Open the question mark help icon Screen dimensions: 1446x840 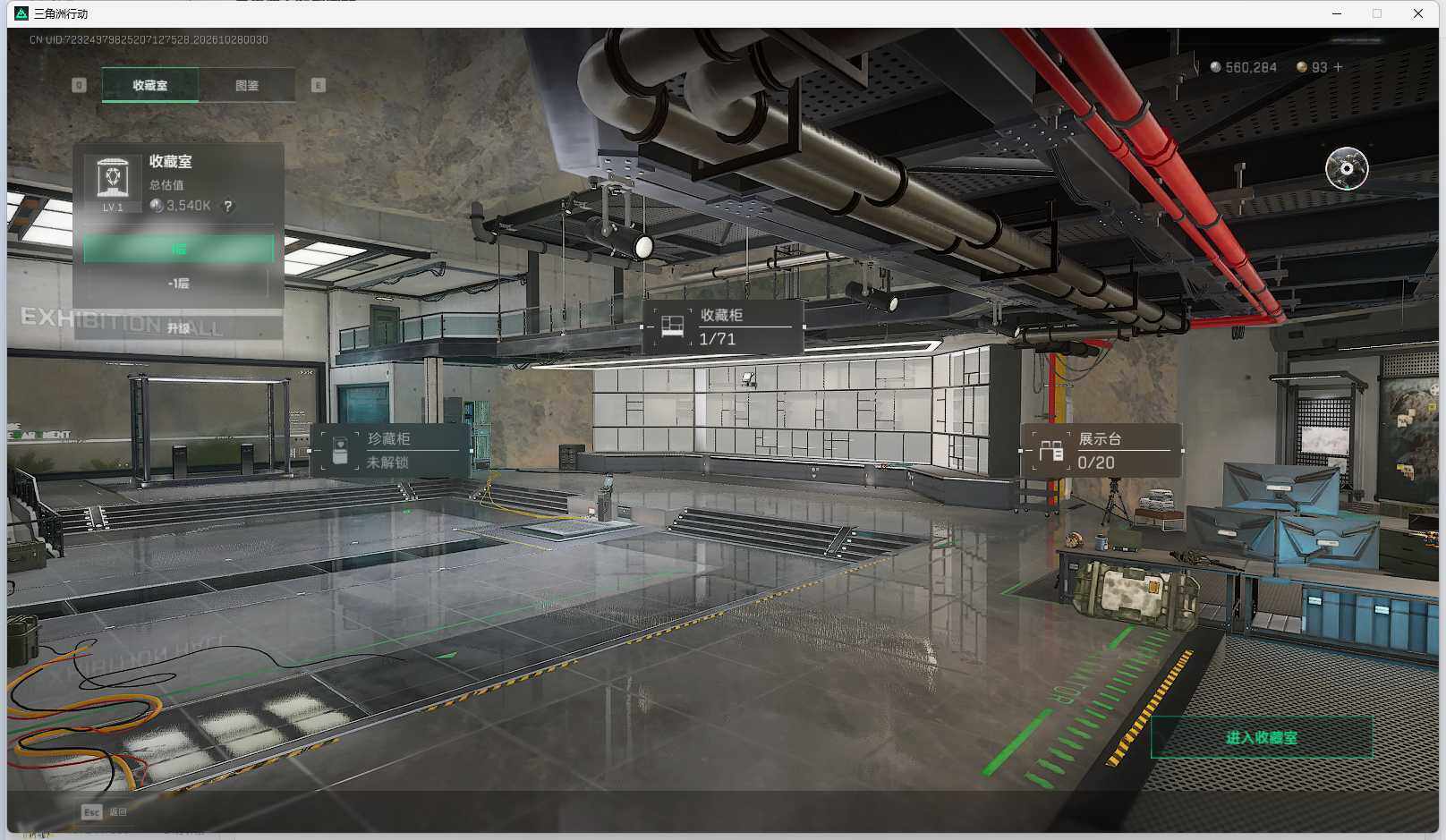click(x=228, y=206)
